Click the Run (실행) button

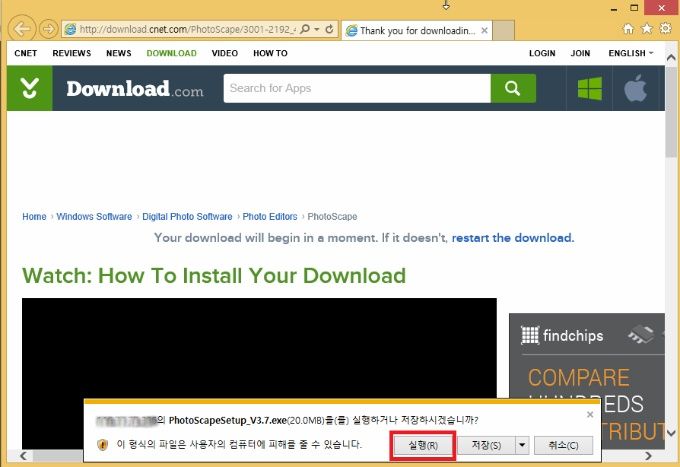tap(423, 445)
